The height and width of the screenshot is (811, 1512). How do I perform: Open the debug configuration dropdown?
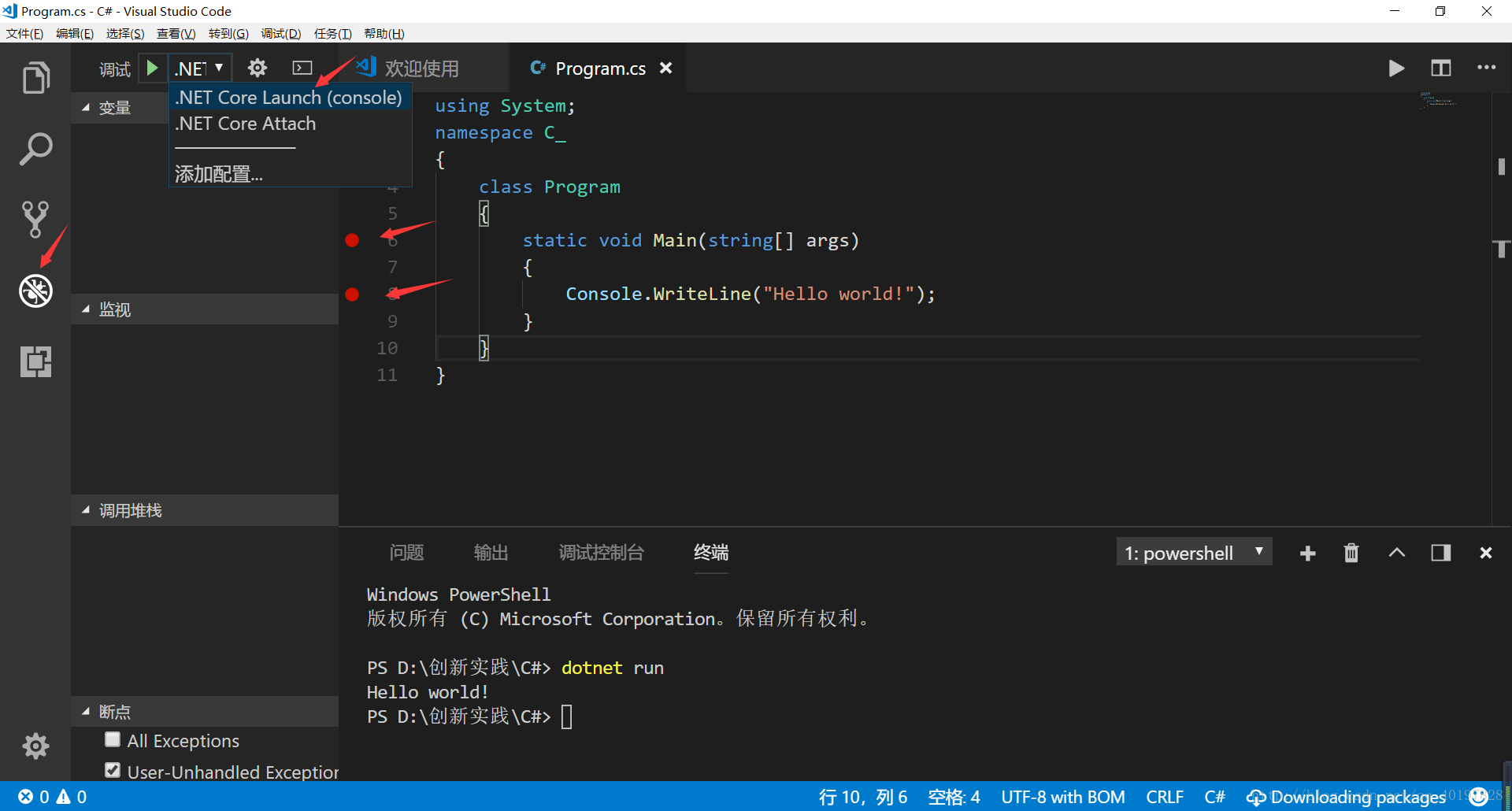[x=200, y=68]
